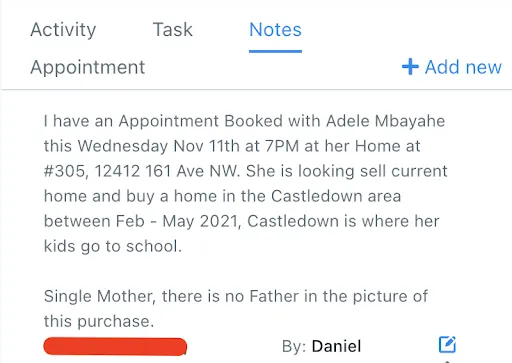Click the "By:" label
Viewport: 512px width, 363px height.
[294, 346]
